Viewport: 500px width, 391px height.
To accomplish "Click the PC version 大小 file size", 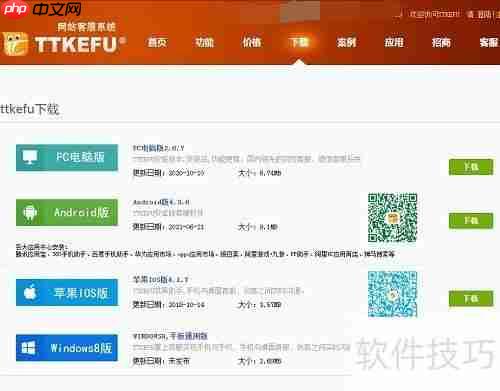I will pyautogui.click(x=260, y=173).
